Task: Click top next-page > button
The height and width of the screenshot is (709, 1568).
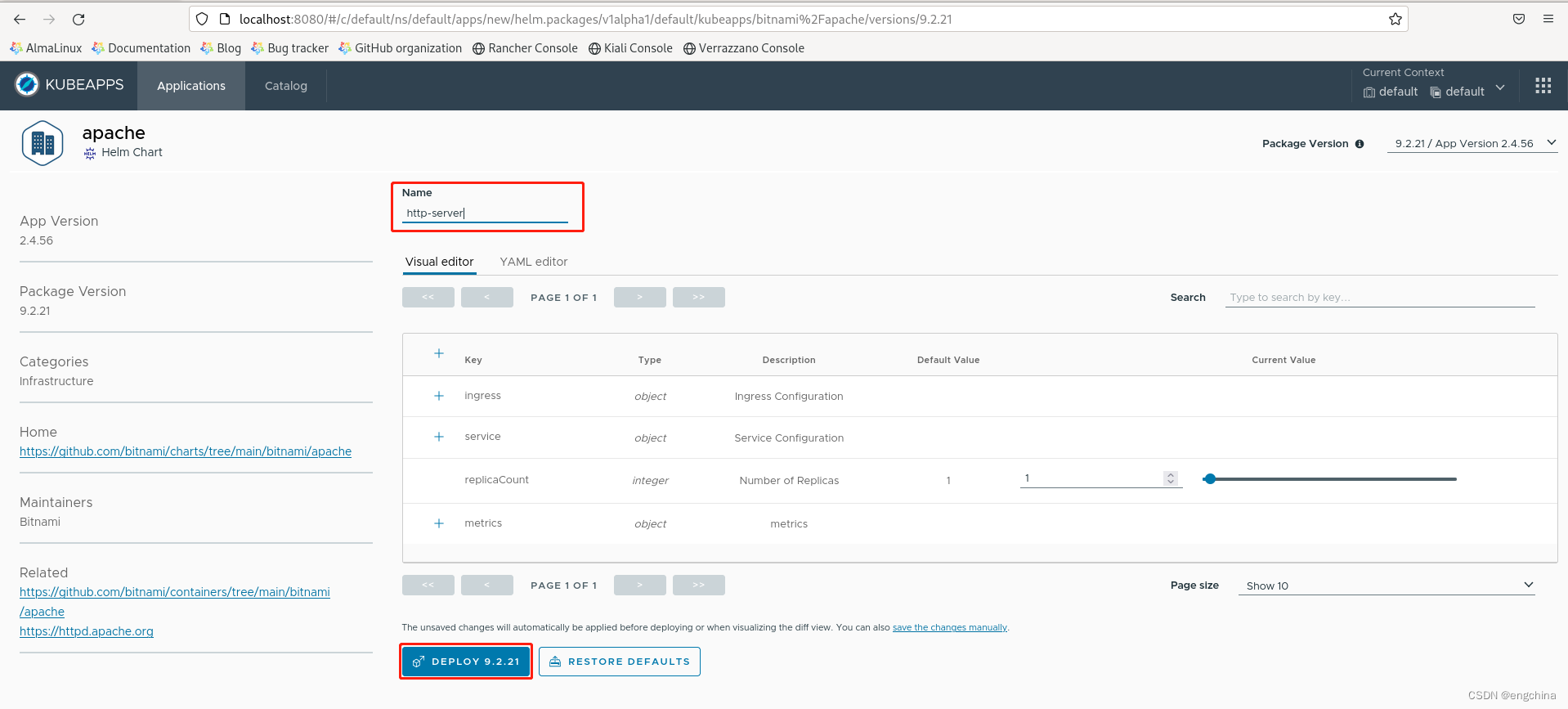Action: click(x=640, y=298)
